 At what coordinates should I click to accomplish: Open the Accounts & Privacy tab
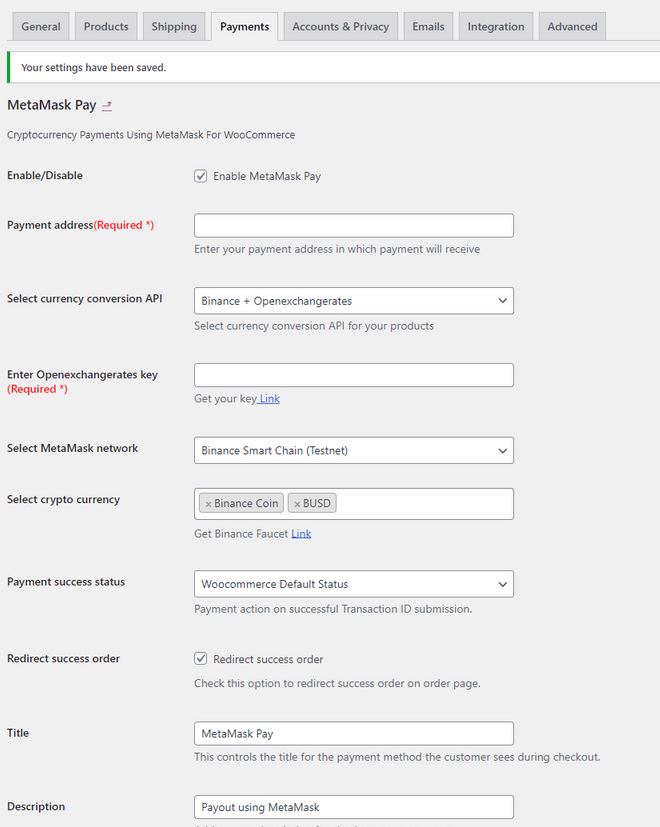(x=340, y=26)
